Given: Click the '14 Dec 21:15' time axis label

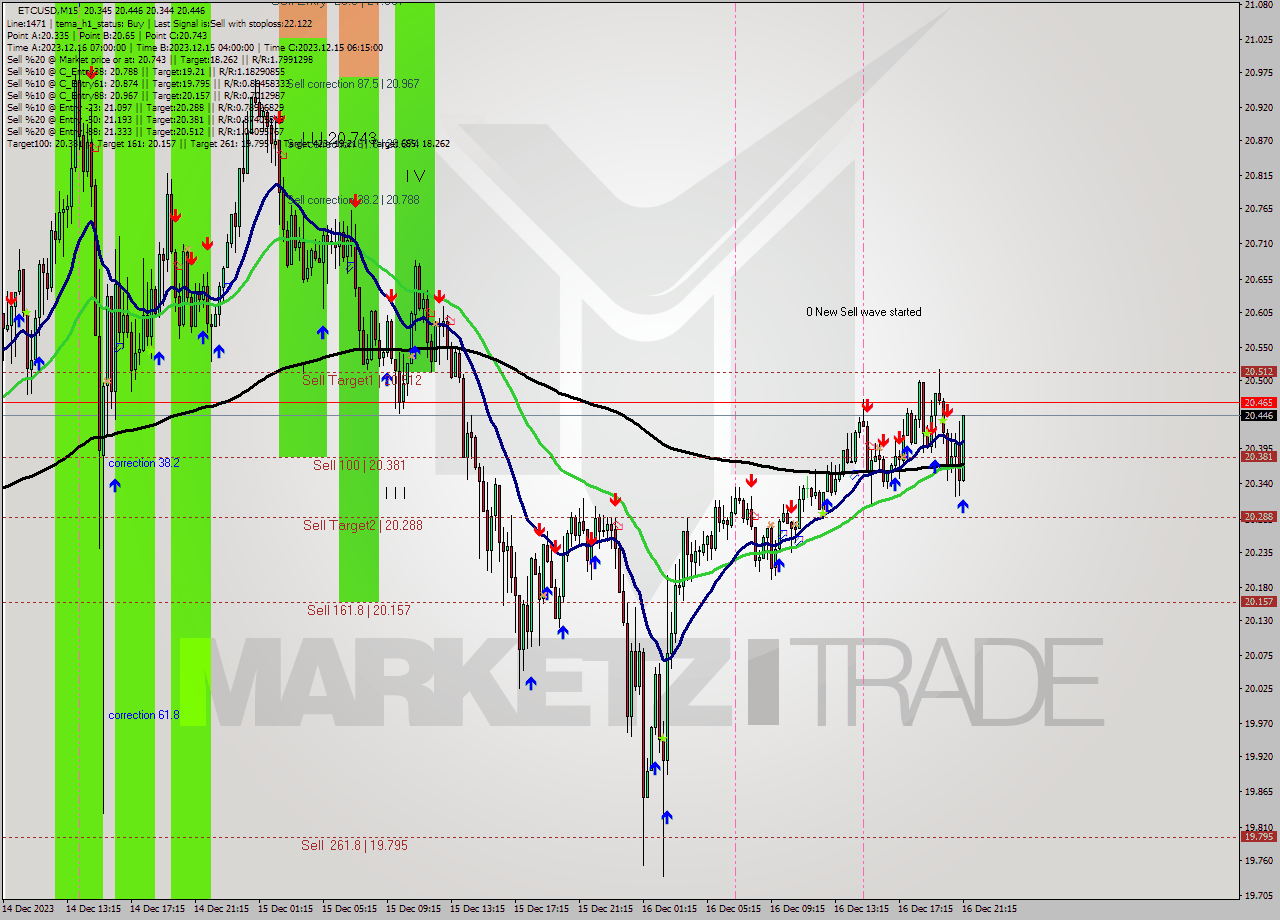Looking at the screenshot, I should pyautogui.click(x=221, y=909).
